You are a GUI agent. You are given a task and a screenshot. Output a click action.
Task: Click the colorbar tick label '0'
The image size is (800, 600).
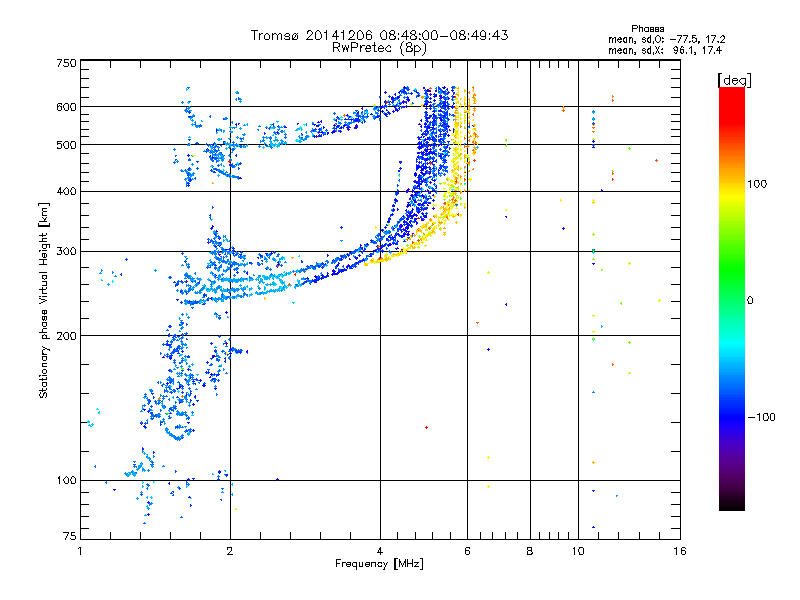pyautogui.click(x=750, y=301)
